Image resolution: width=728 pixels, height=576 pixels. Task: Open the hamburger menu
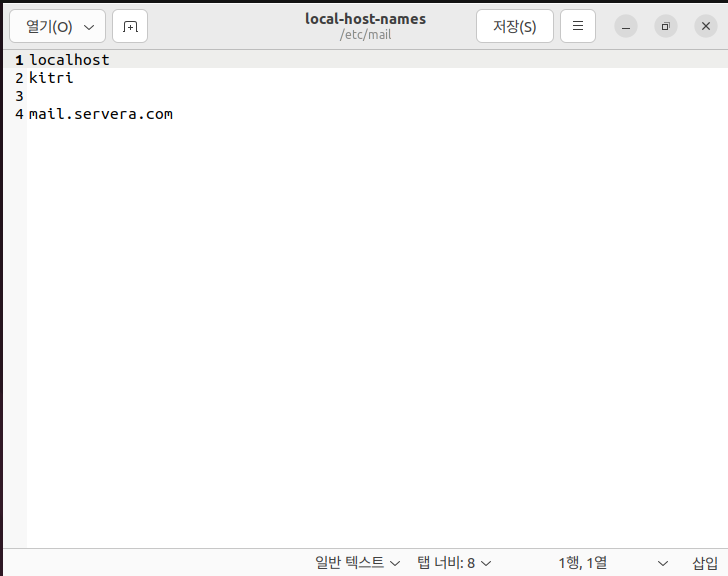(x=578, y=26)
